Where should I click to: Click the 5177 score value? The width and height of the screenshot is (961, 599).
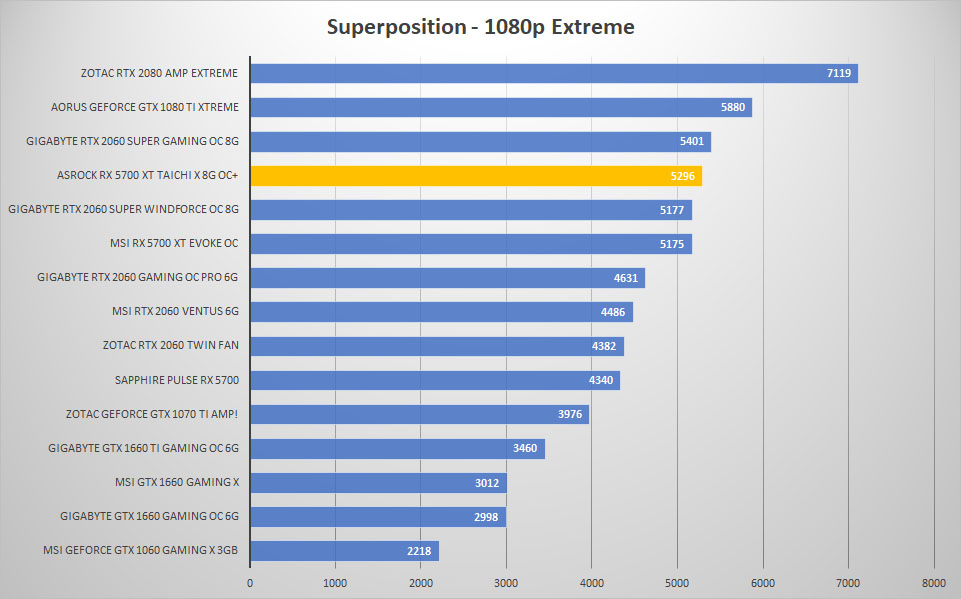pyautogui.click(x=672, y=210)
